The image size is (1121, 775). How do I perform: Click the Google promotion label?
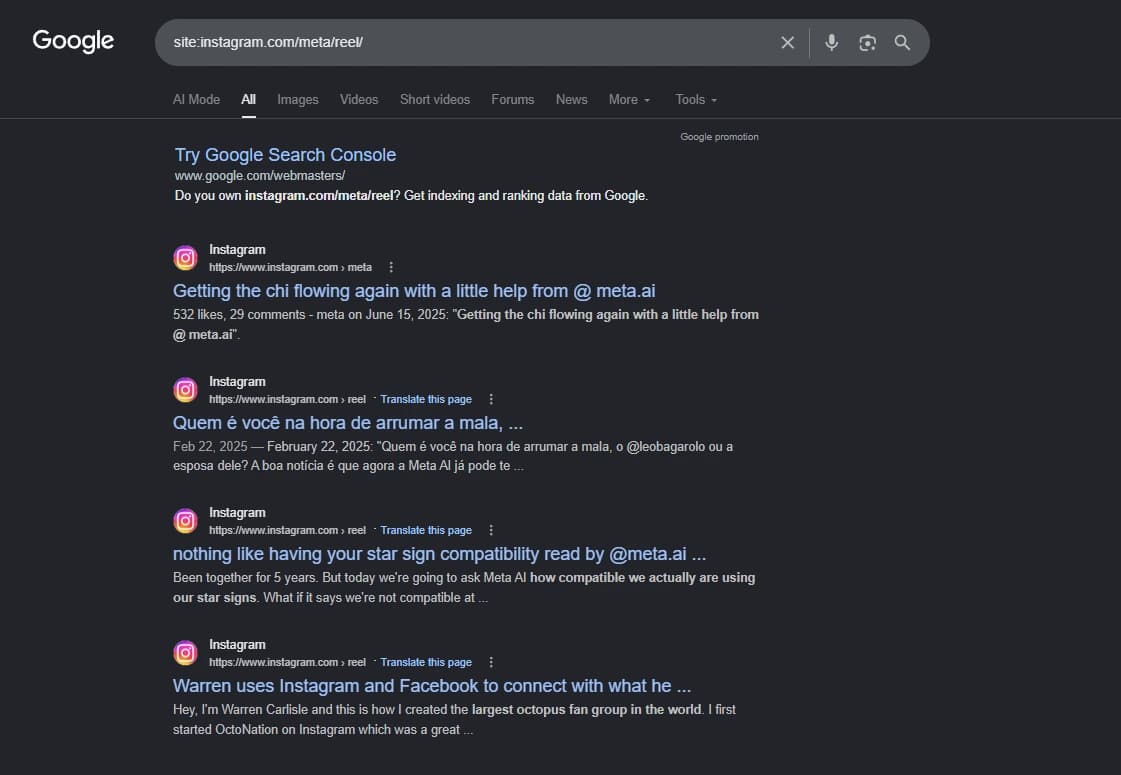pyautogui.click(x=719, y=137)
